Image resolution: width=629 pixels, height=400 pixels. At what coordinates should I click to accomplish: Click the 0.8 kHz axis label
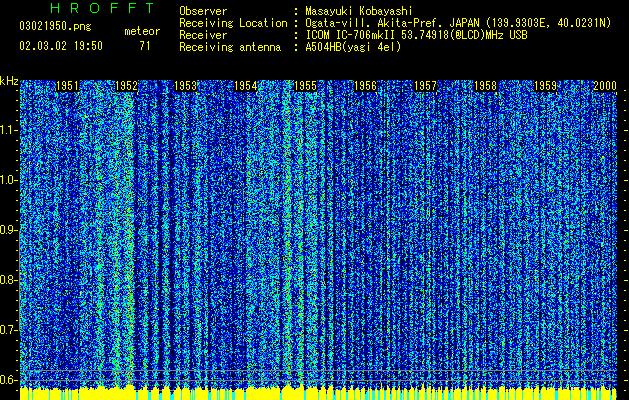[x=8, y=280]
